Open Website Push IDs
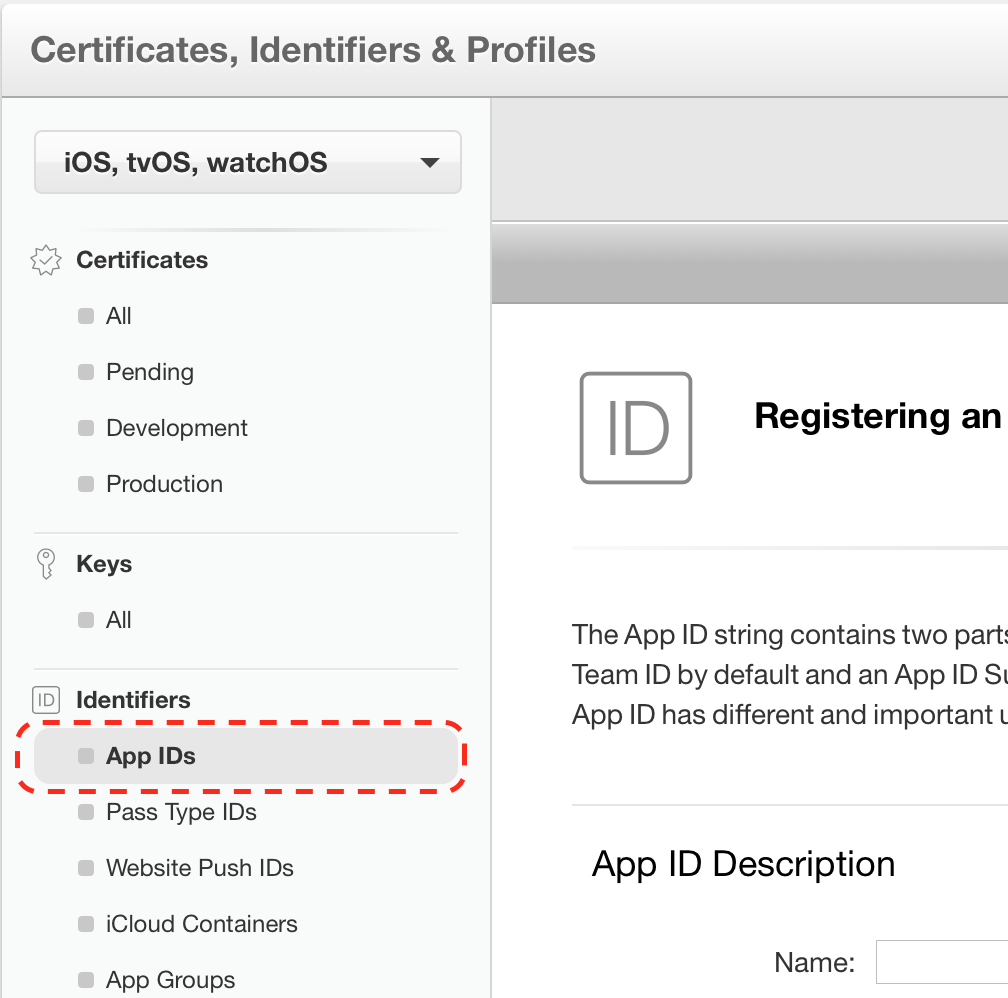 [200, 867]
